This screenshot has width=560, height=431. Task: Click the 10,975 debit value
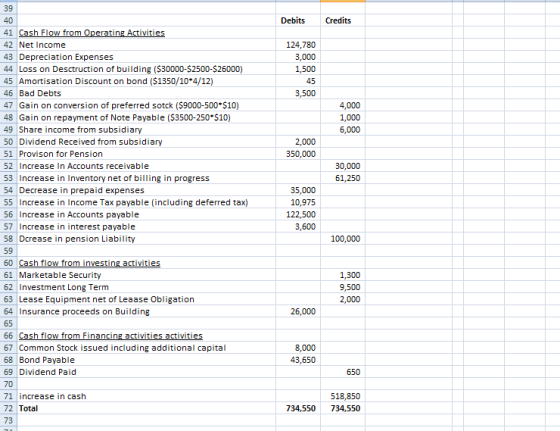point(303,203)
